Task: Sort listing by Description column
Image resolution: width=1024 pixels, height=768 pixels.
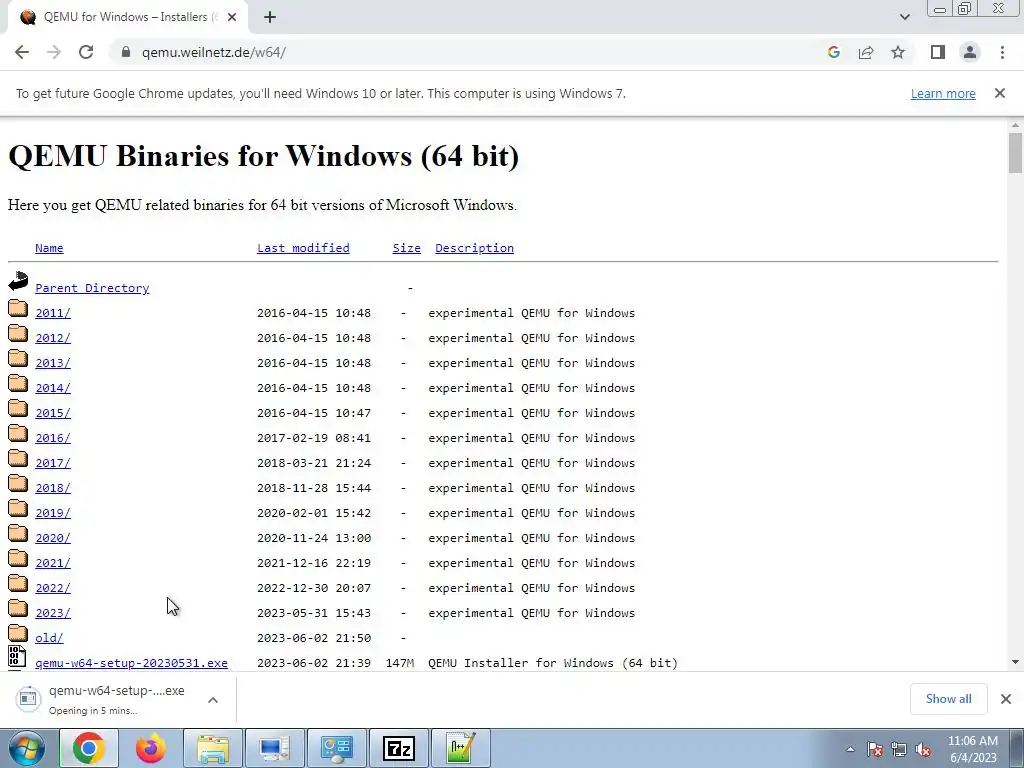Action: click(474, 248)
